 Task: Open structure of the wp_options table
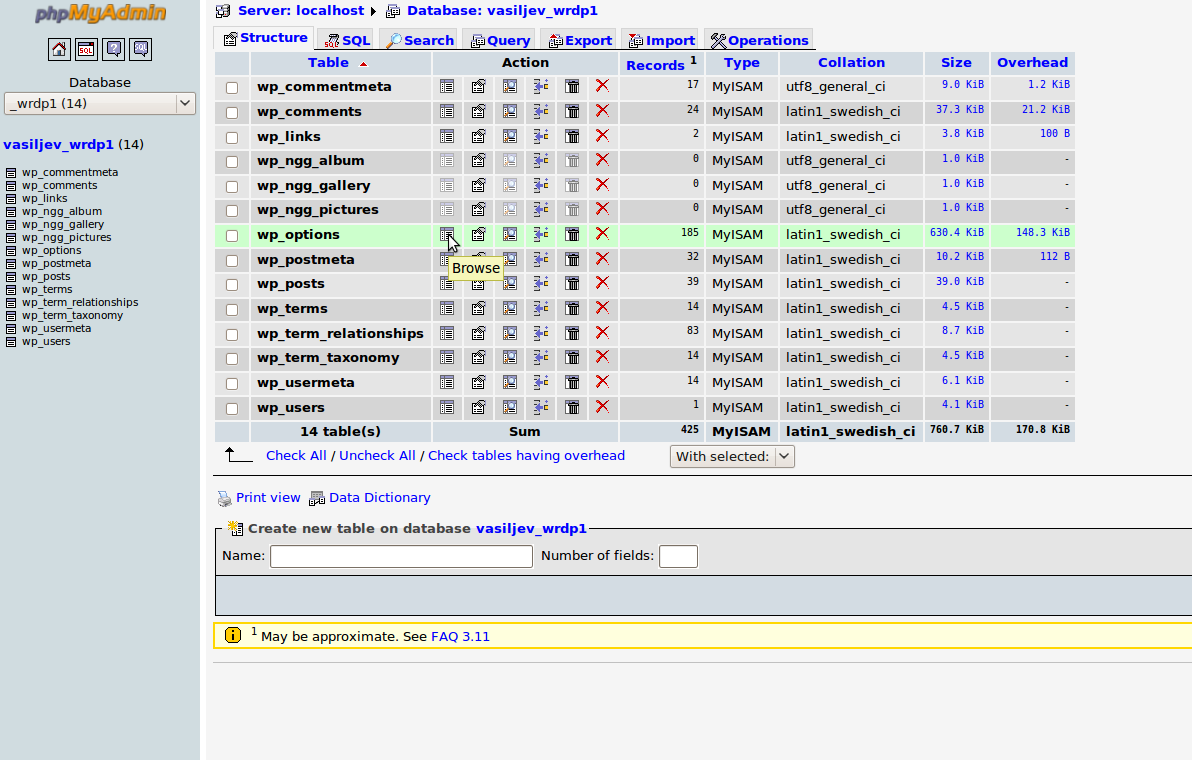click(x=478, y=234)
